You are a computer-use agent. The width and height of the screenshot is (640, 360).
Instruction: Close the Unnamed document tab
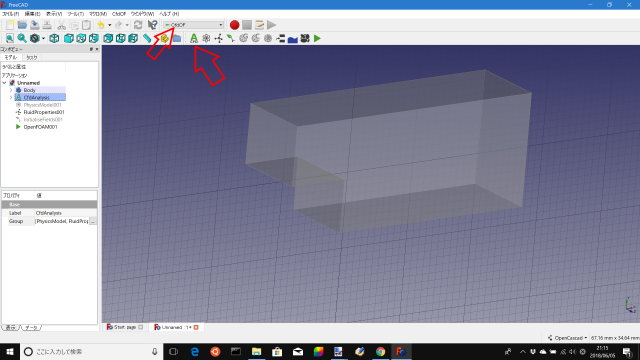point(196,327)
